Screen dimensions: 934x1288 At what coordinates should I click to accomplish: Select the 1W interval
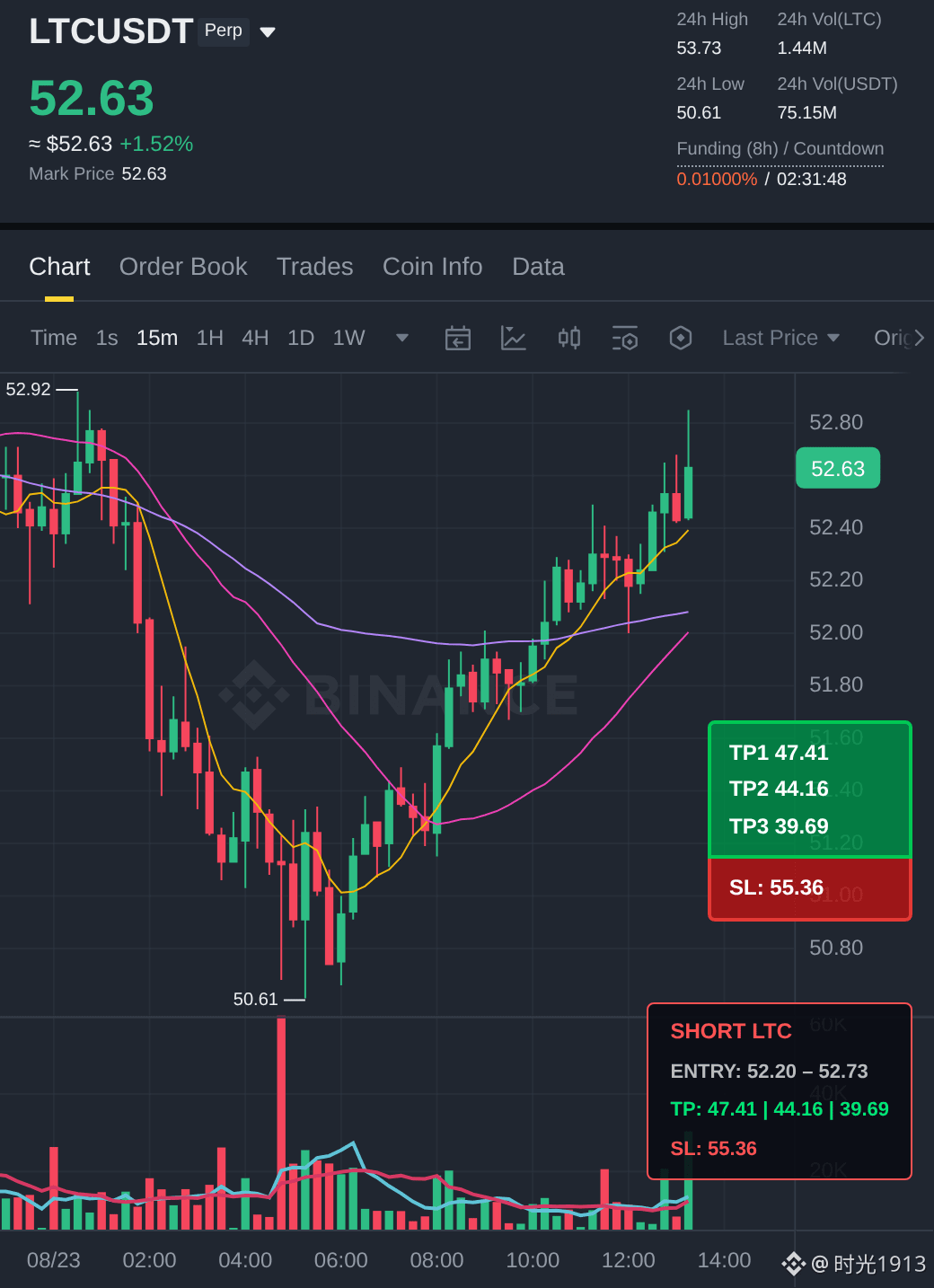point(349,338)
